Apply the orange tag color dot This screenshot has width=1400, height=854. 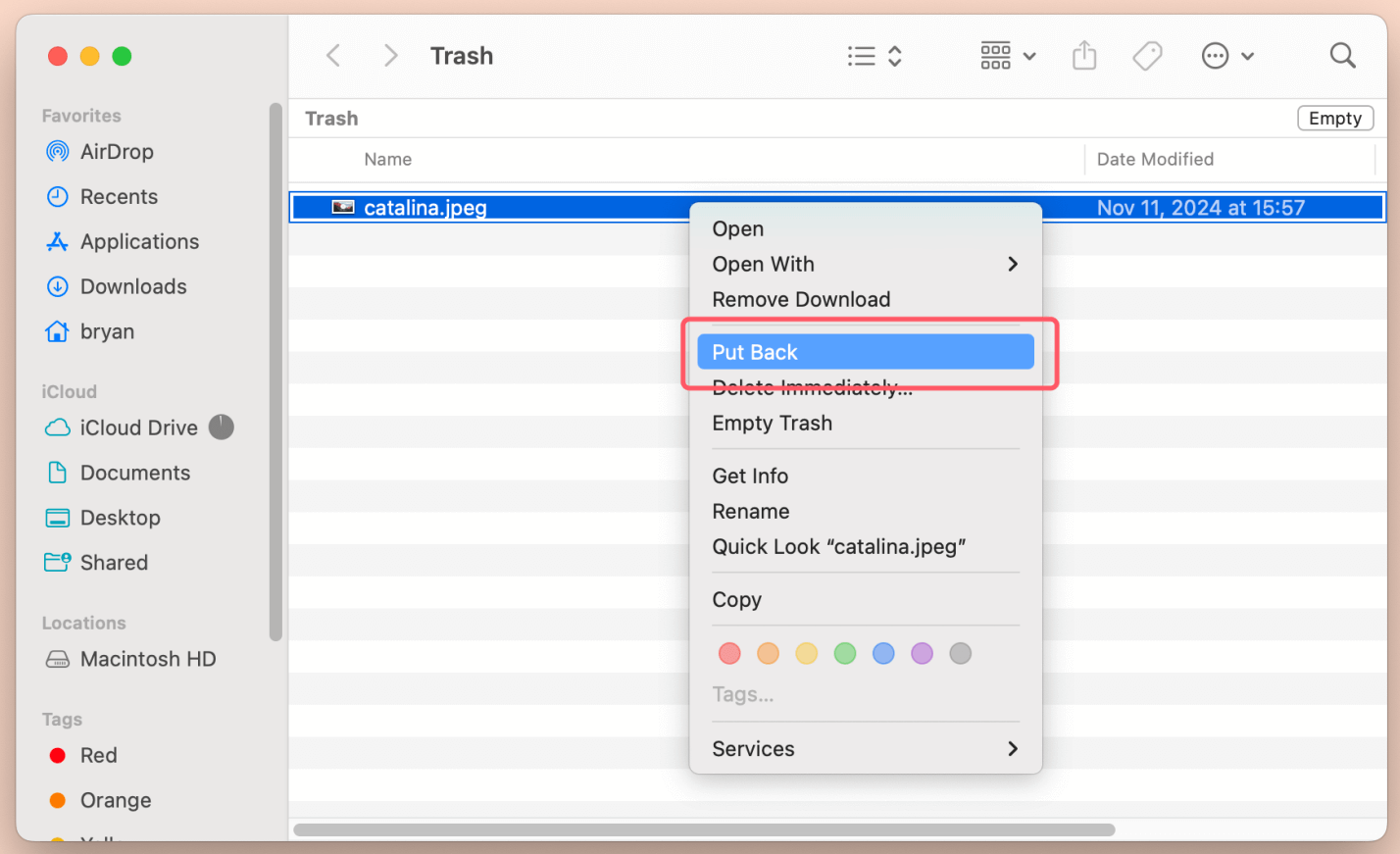coord(768,654)
